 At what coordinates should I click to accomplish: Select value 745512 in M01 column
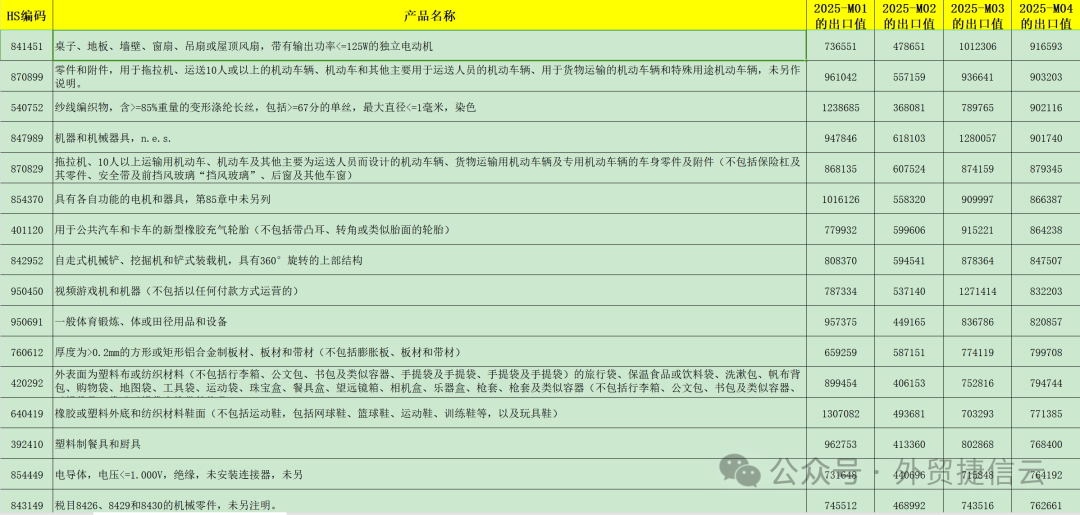click(x=840, y=503)
